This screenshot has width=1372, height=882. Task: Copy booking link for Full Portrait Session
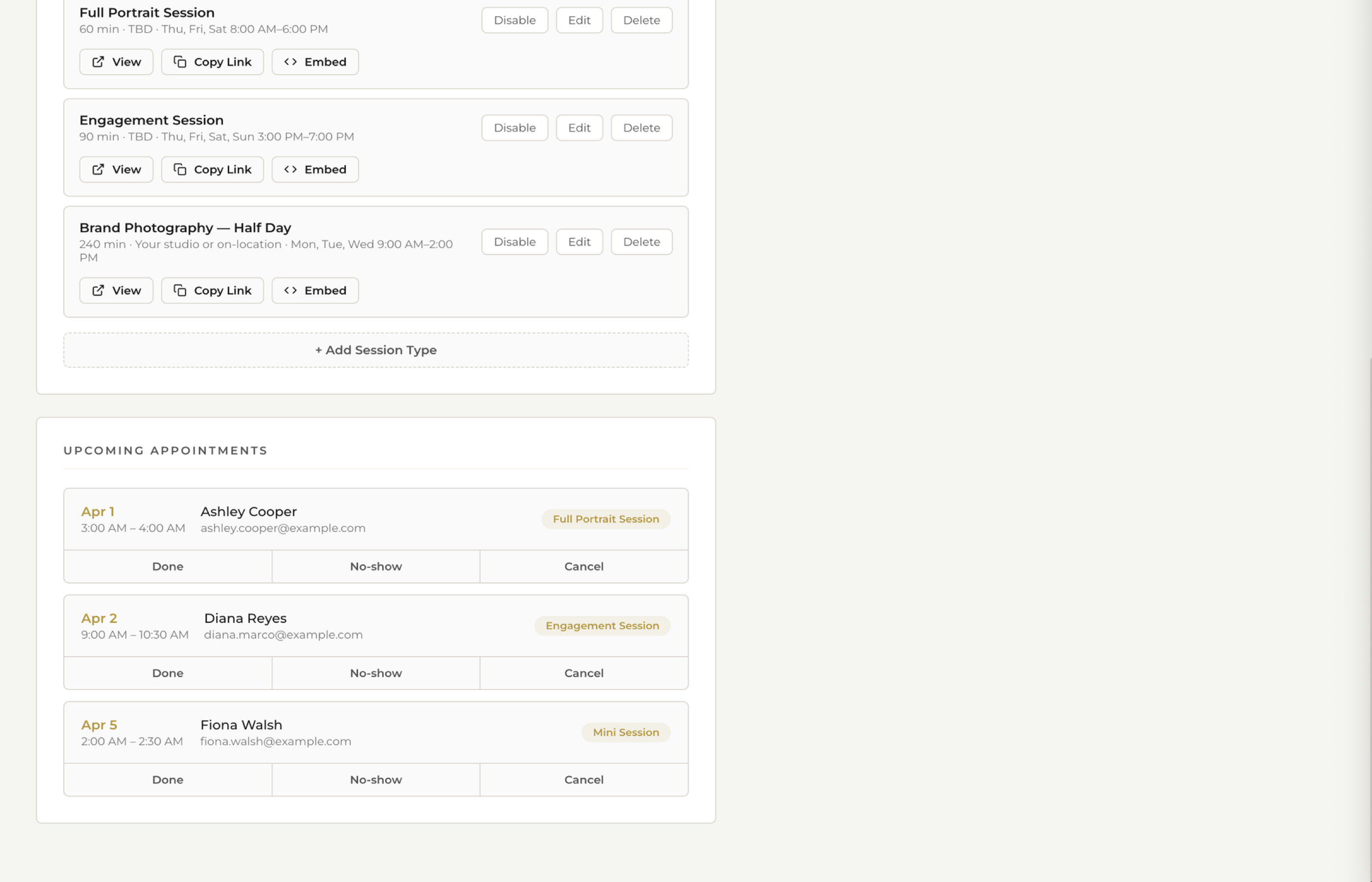coord(212,62)
